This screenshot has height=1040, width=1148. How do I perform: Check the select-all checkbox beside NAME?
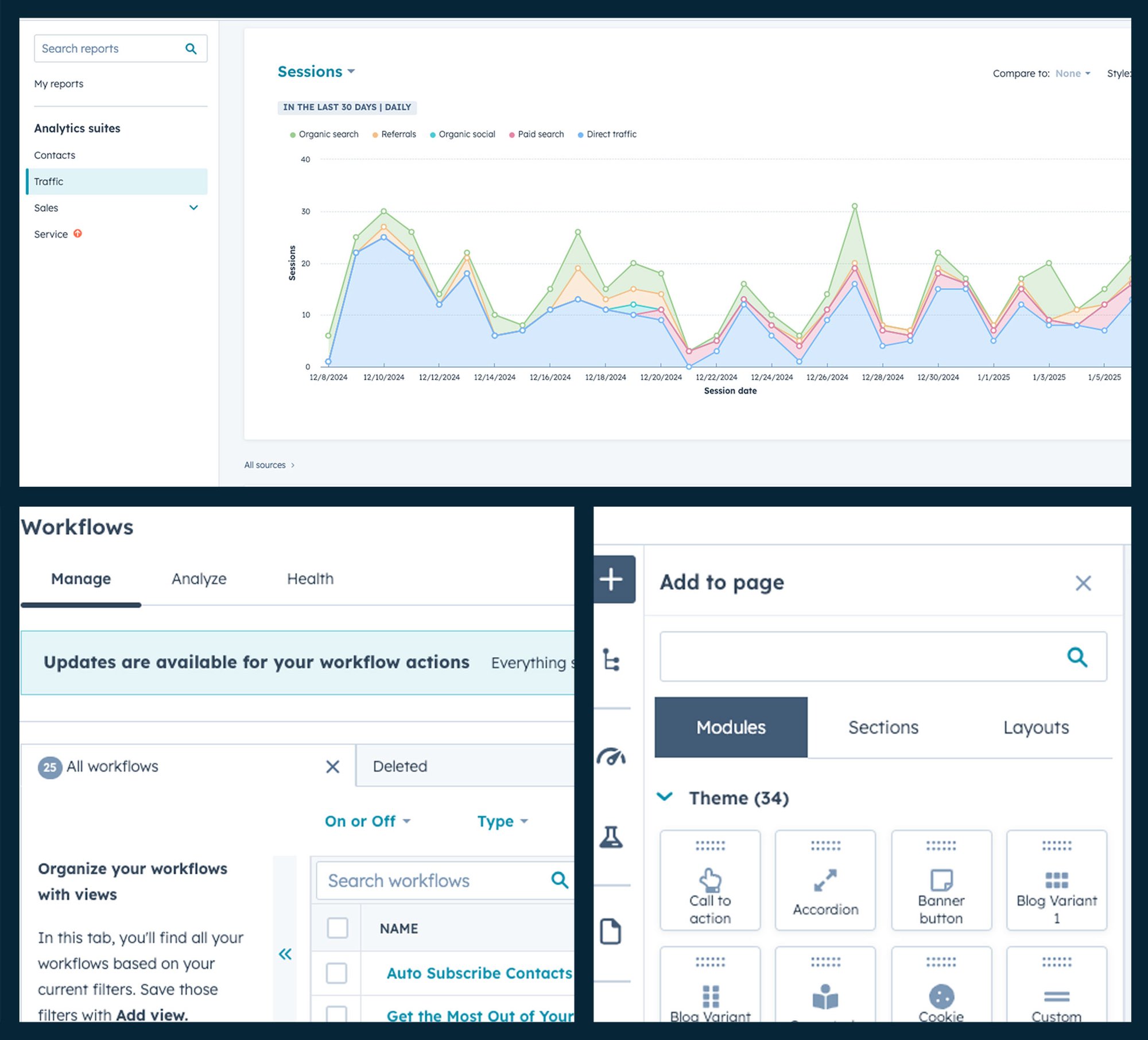coord(337,928)
